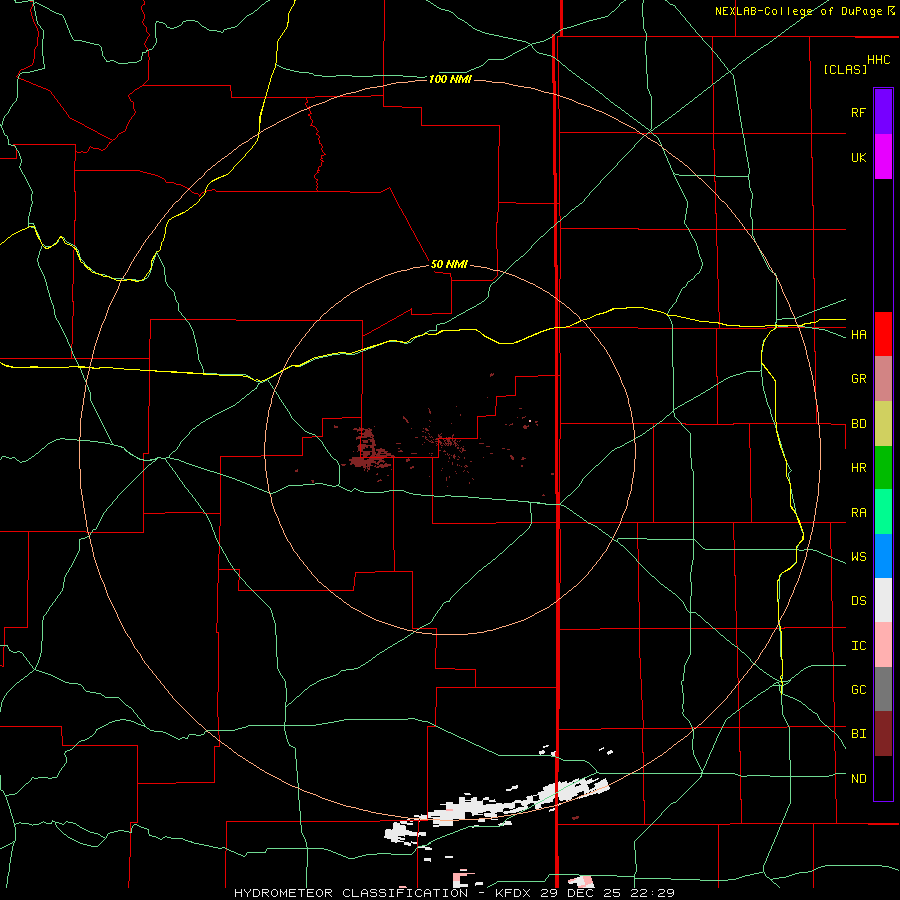Screen dimensions: 900x900
Task: Click the 'DS' legend label
Action: click(x=858, y=600)
